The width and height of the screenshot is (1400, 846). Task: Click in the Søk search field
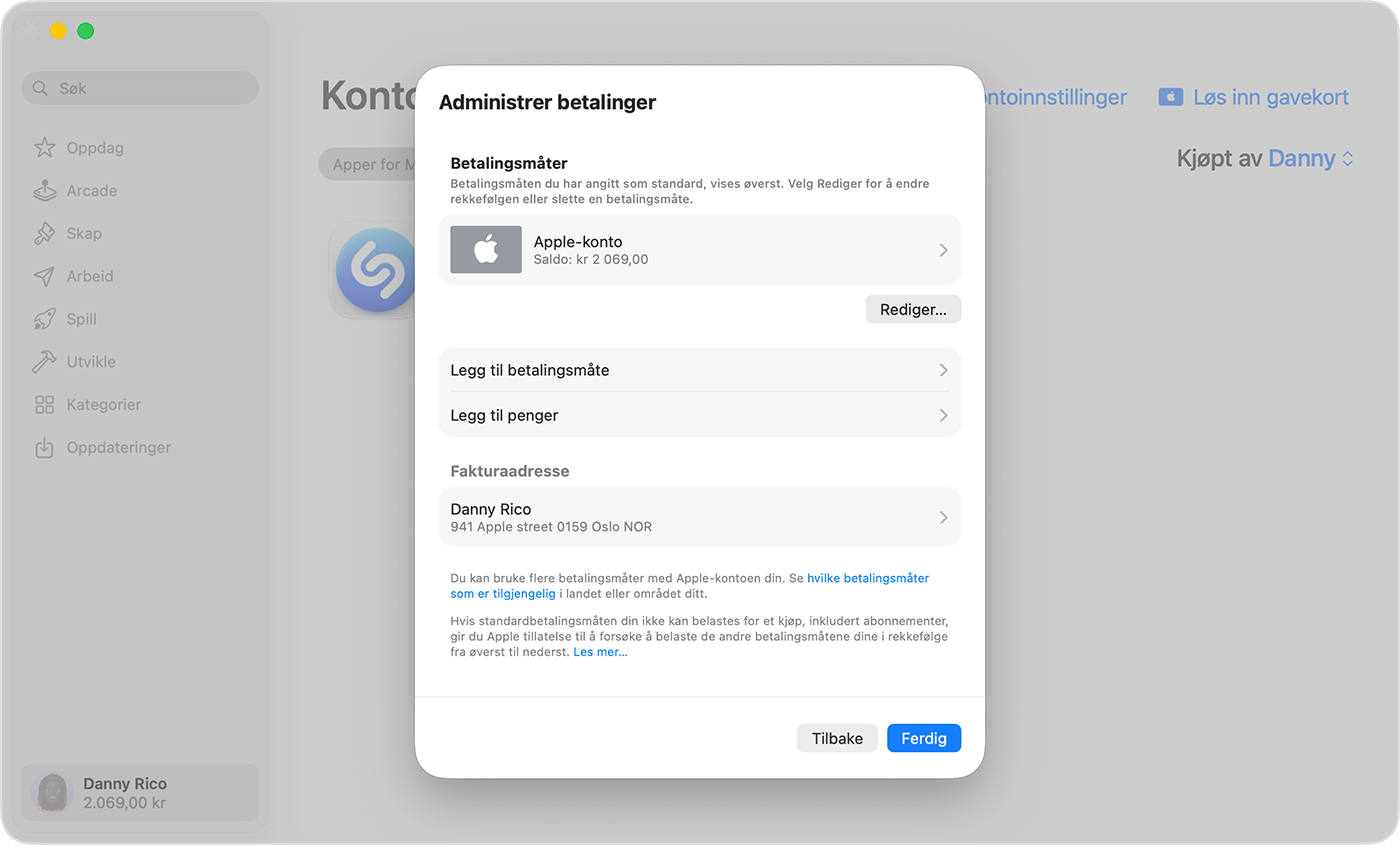pyautogui.click(x=140, y=88)
